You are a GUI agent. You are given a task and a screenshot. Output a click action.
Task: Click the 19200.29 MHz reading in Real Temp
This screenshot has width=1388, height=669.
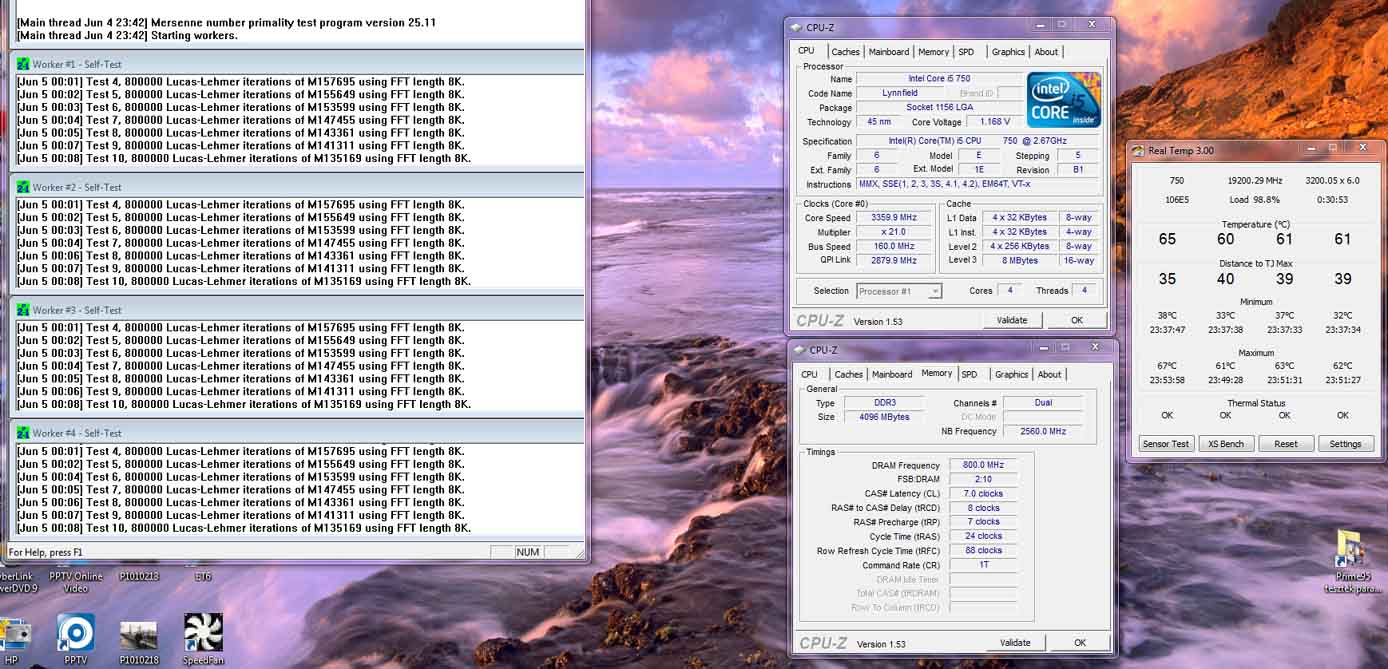pos(1254,180)
